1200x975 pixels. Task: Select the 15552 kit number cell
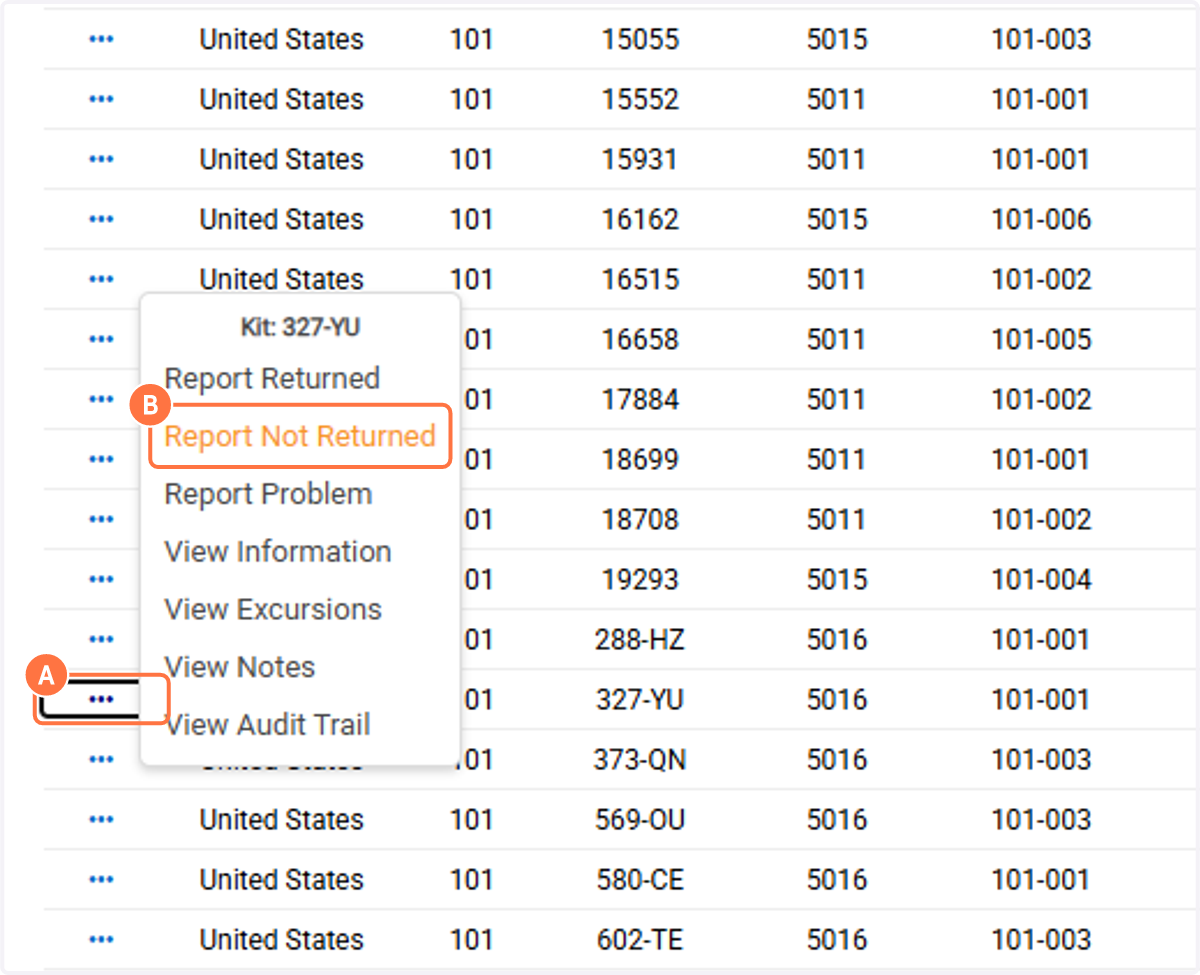640,100
